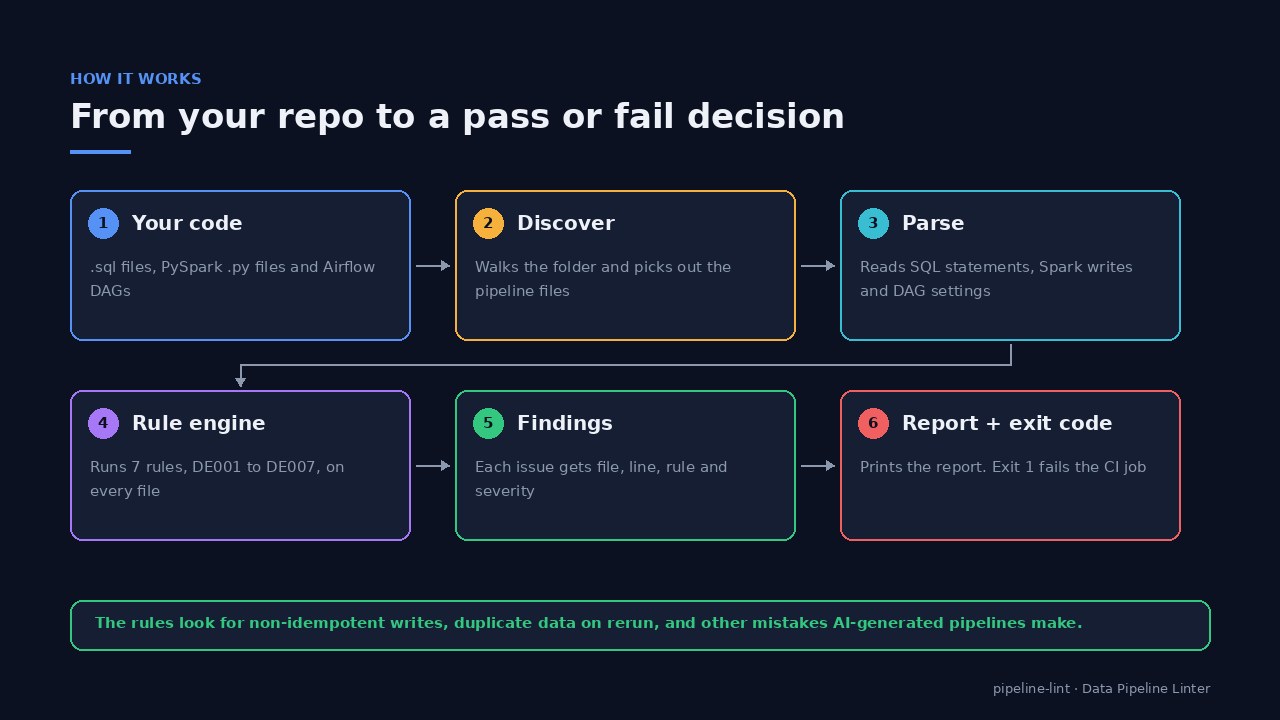
Task: Click the red step 6 number badge
Action: pyautogui.click(x=873, y=423)
